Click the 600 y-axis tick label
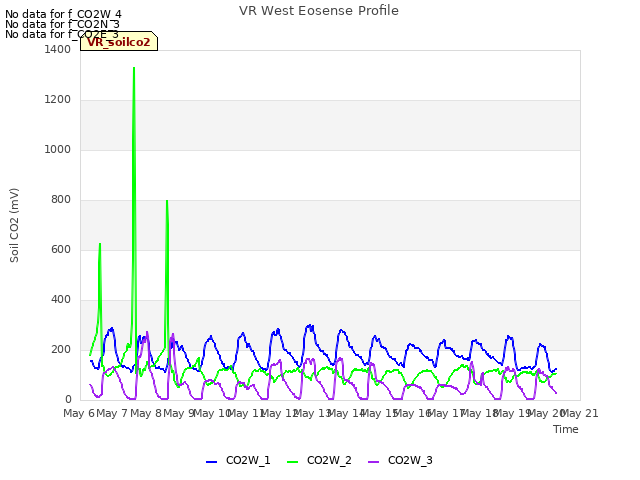Image resolution: width=640 pixels, height=480 pixels. point(61,249)
